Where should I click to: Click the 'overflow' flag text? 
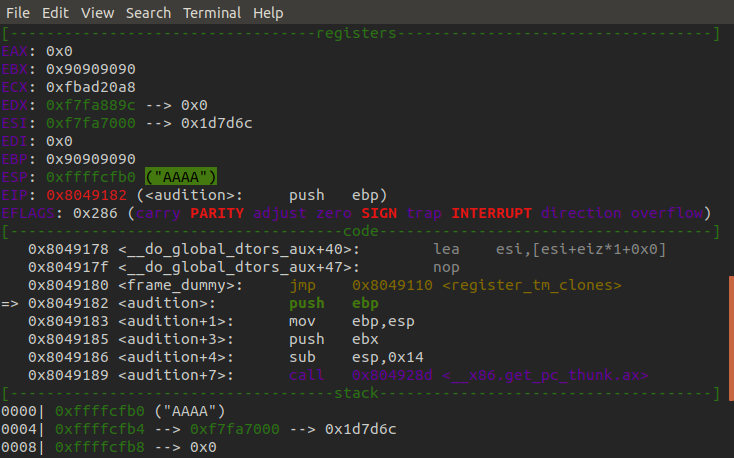coord(667,213)
